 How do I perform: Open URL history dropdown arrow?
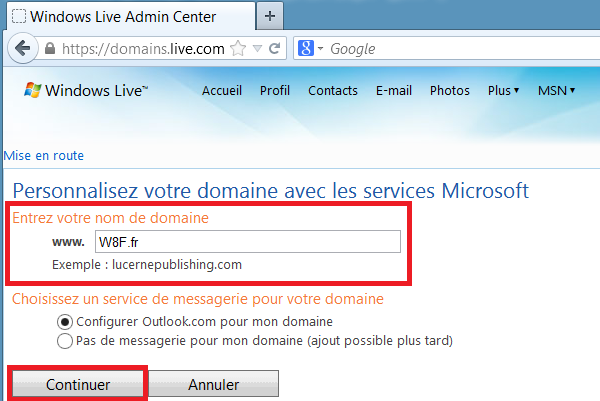258,49
